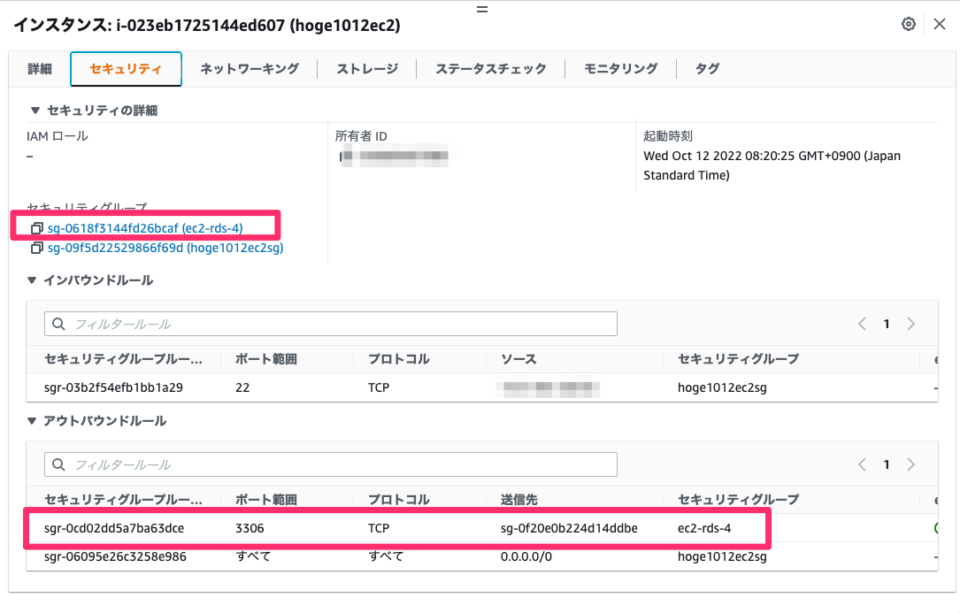
Task: Go to previous page of outbound rules
Action: point(862,465)
